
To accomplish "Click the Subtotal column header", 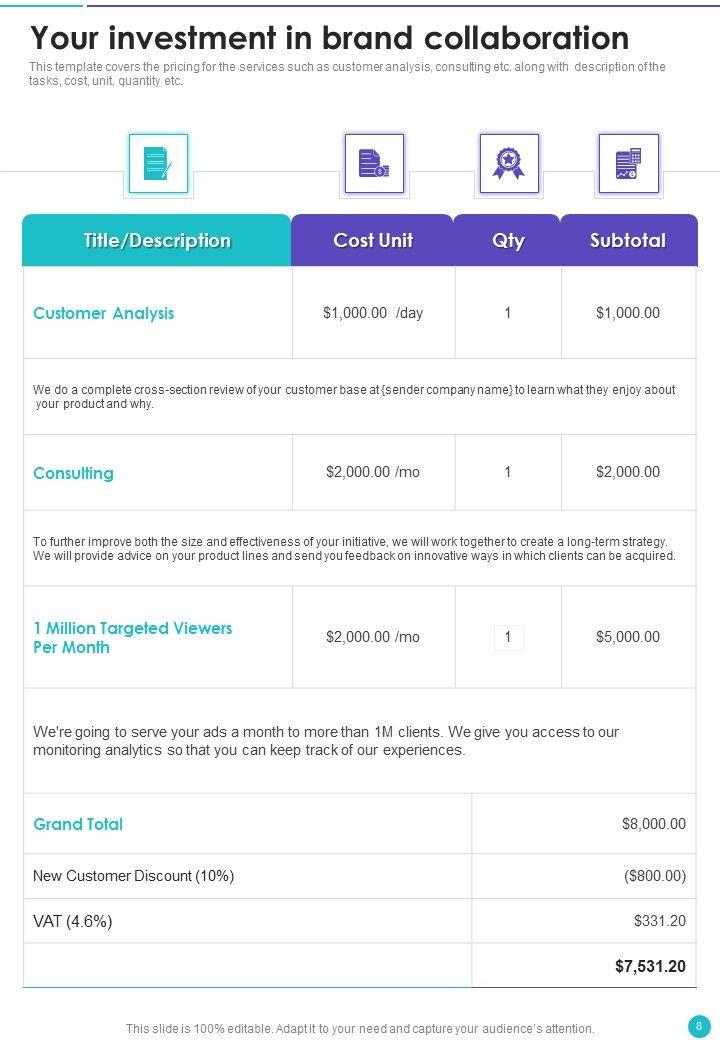I will [628, 241].
